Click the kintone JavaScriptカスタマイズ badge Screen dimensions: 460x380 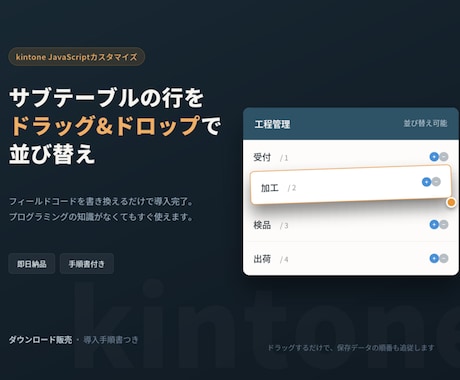[x=77, y=57]
